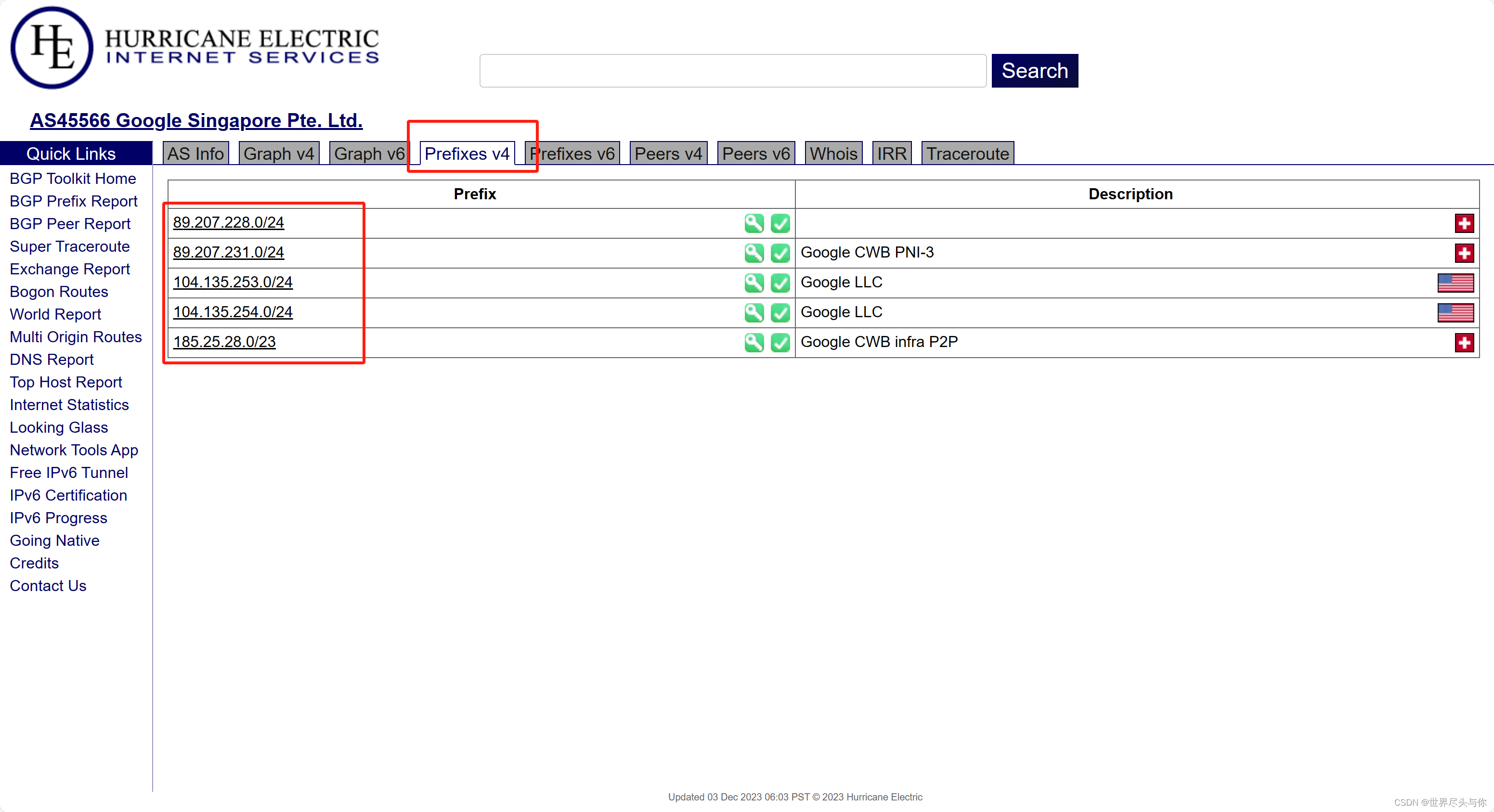Open the Internet Statistics link
The width and height of the screenshot is (1494, 812).
tap(69, 405)
